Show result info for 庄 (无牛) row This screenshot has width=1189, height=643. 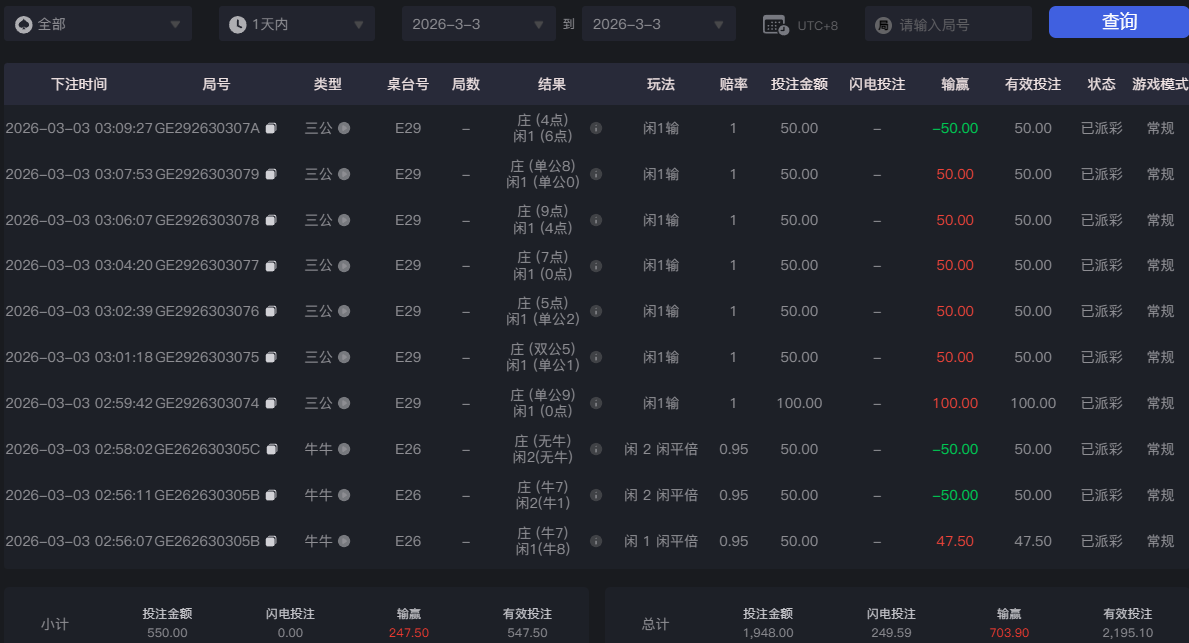596,449
